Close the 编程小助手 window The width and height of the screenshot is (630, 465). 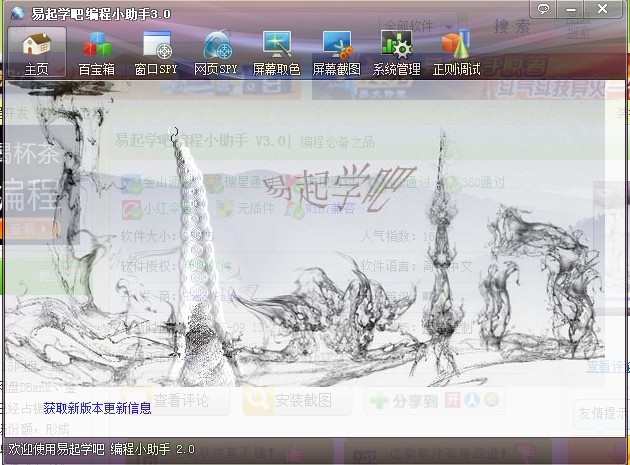pyautogui.click(x=603, y=9)
